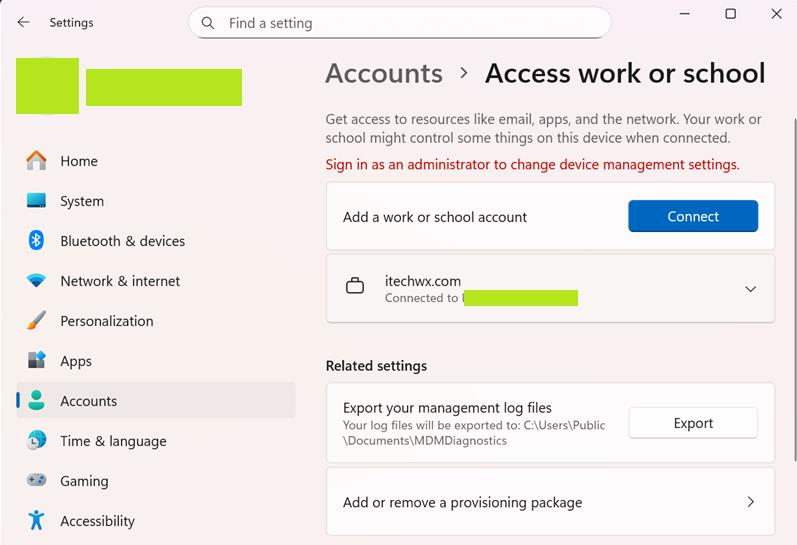Open Accessibility settings label

(x=98, y=521)
